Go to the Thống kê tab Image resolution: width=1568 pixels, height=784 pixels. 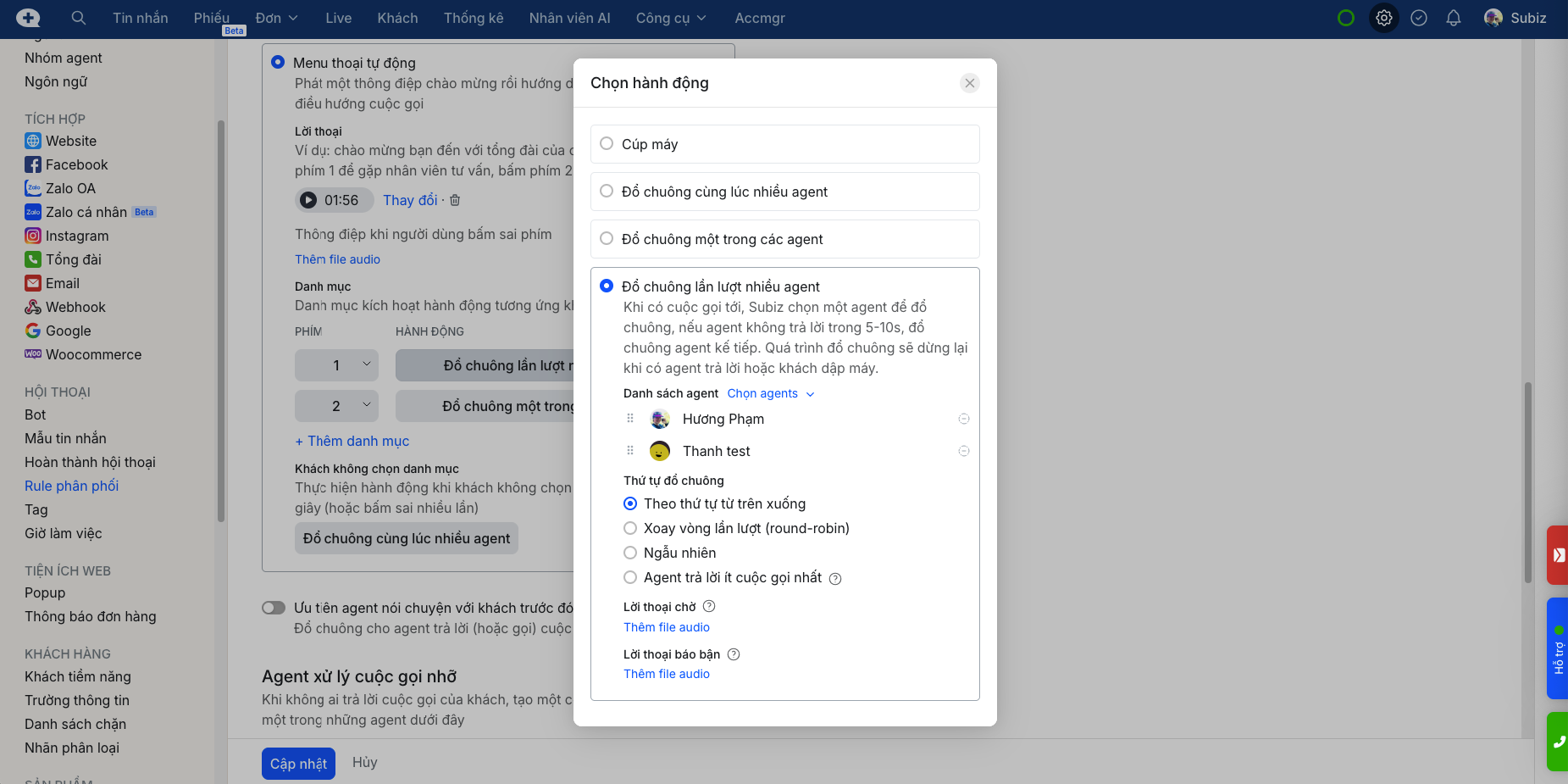473,18
